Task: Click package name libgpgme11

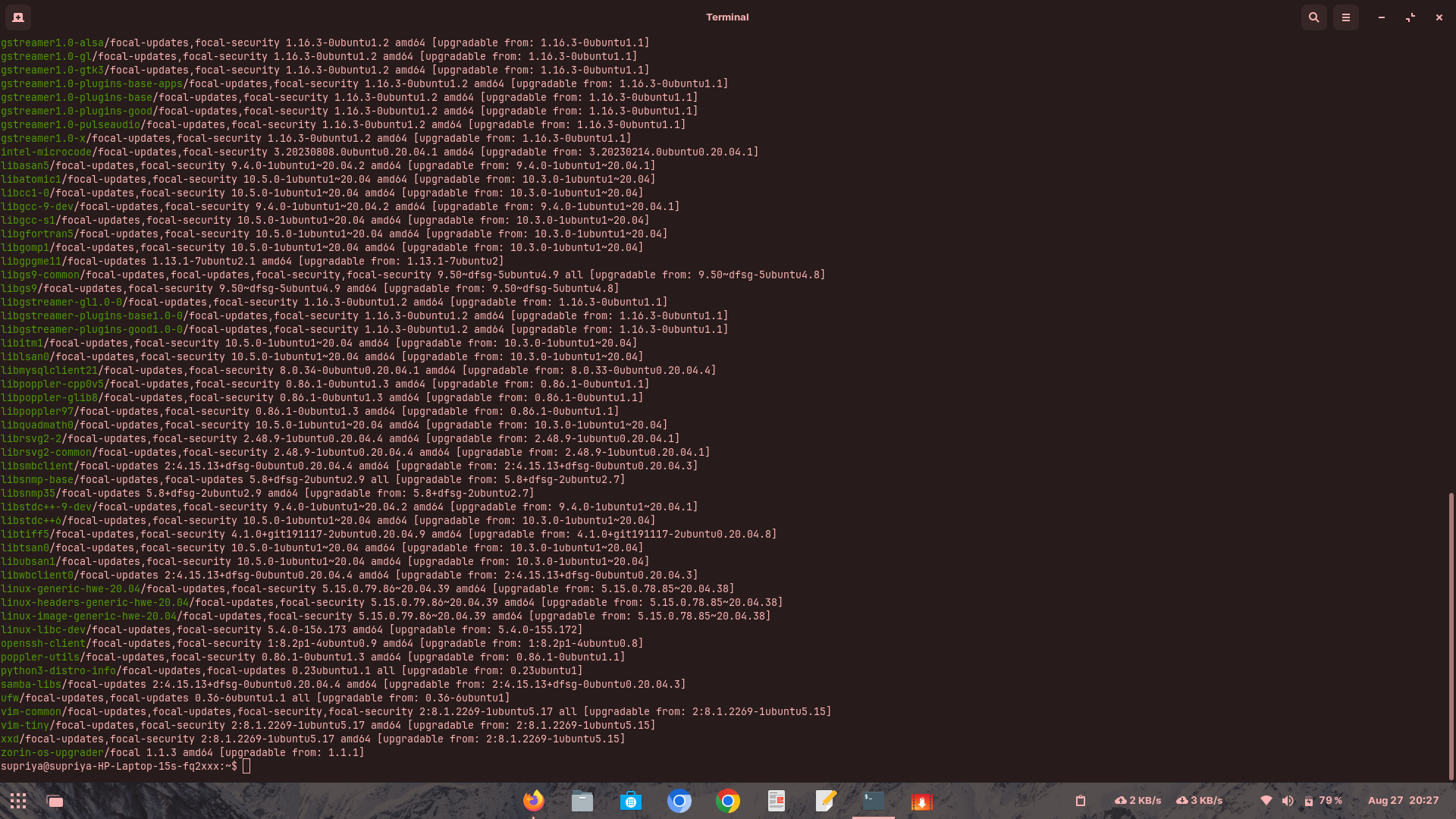Action: (31, 262)
